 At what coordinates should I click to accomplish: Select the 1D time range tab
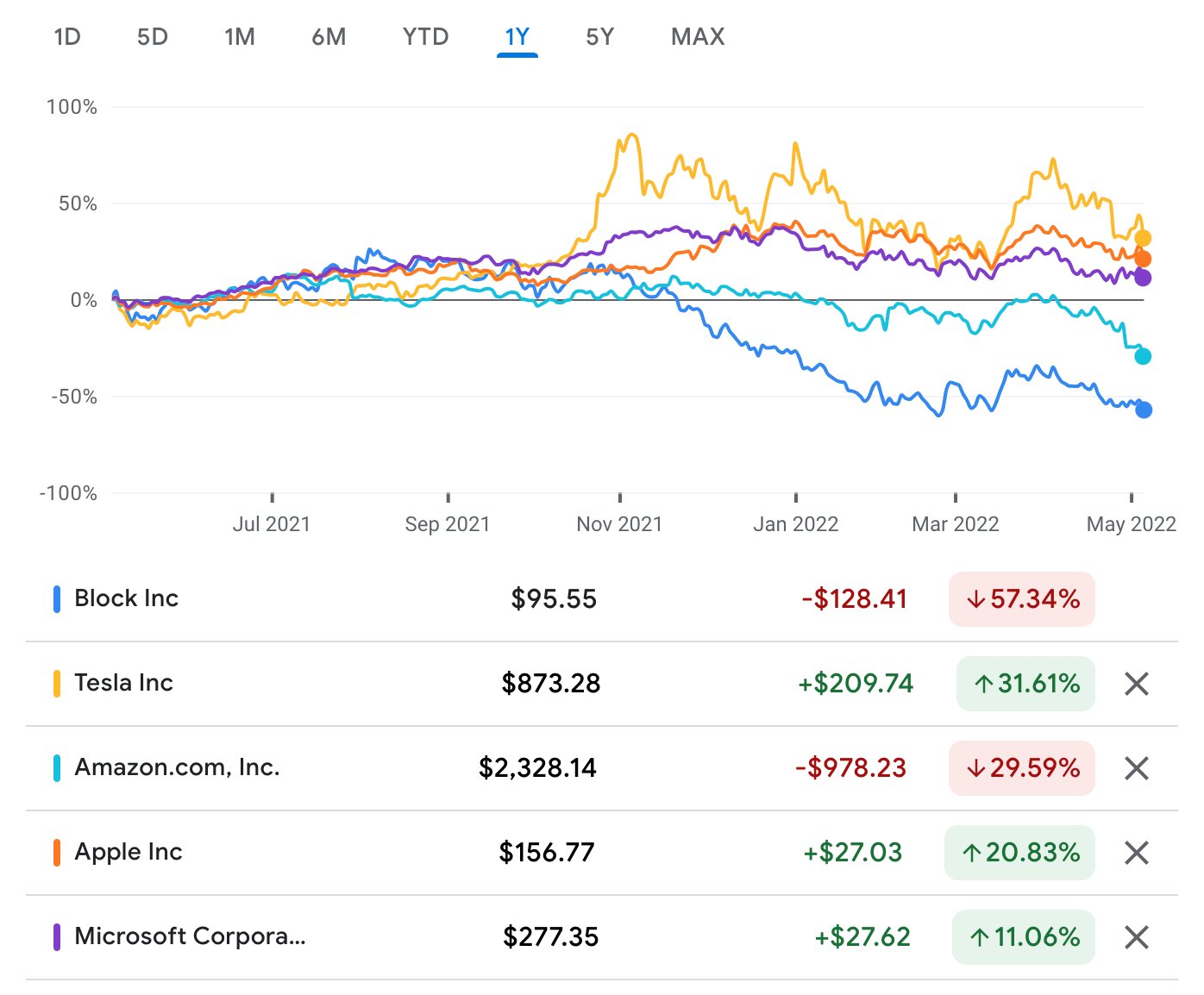67,37
